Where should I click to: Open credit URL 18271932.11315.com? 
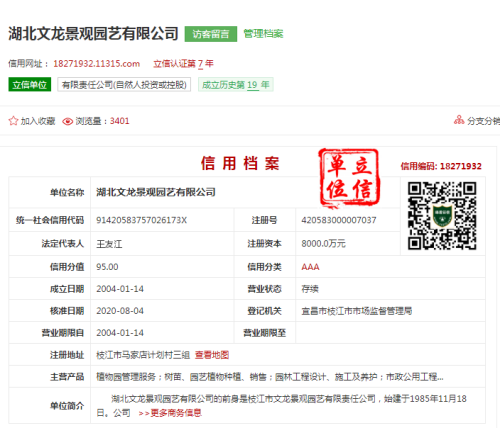[97, 64]
